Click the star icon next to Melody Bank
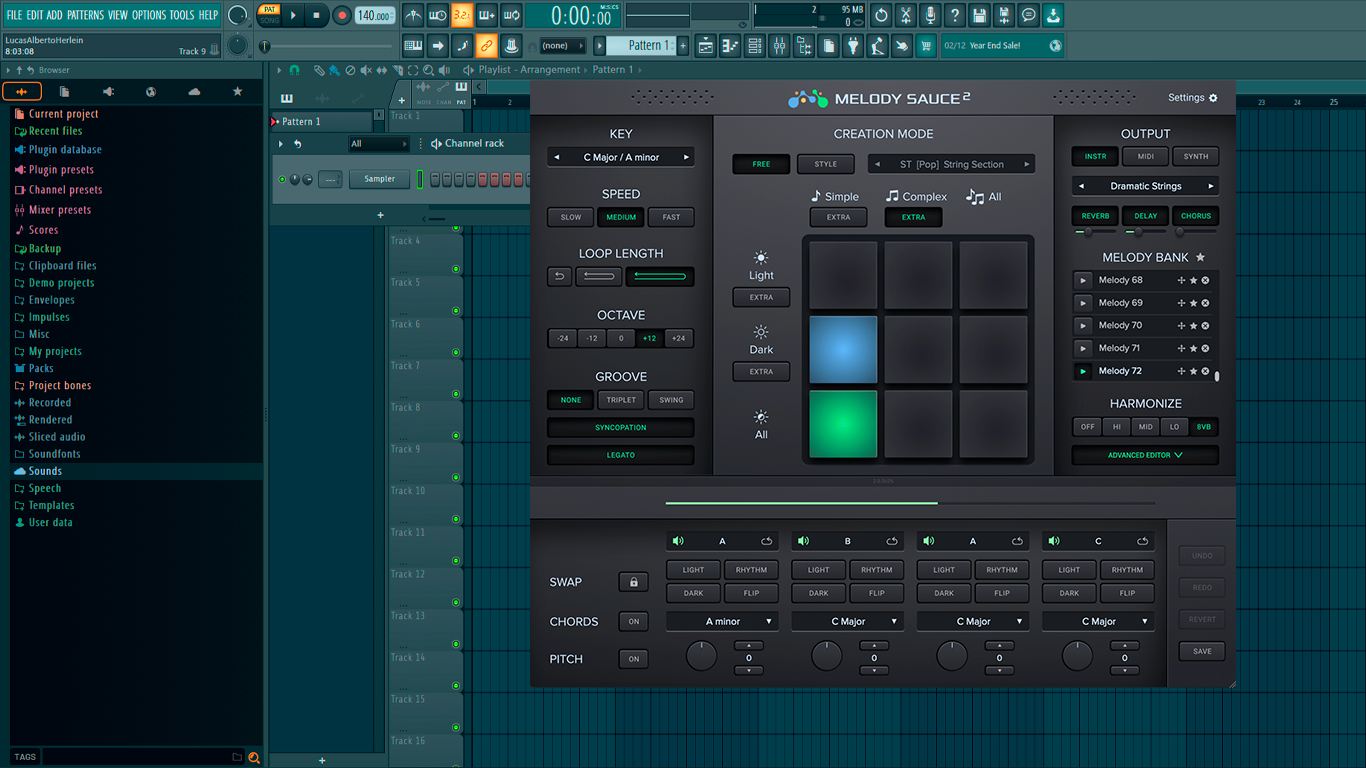The width and height of the screenshot is (1366, 768). pos(1200,258)
